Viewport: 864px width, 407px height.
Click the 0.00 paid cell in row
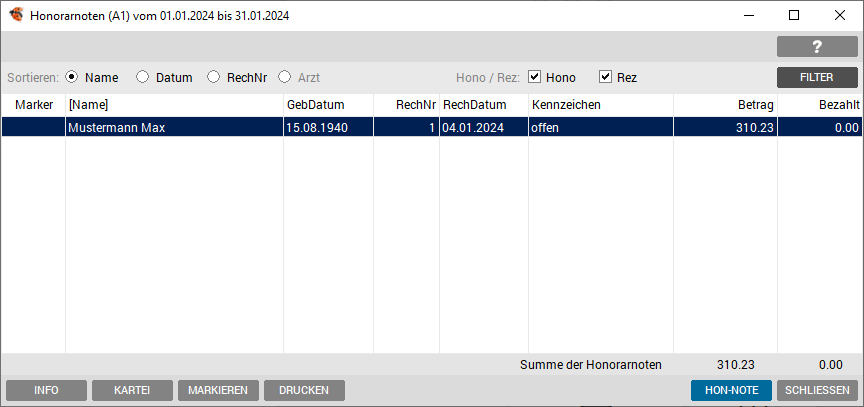click(820, 128)
